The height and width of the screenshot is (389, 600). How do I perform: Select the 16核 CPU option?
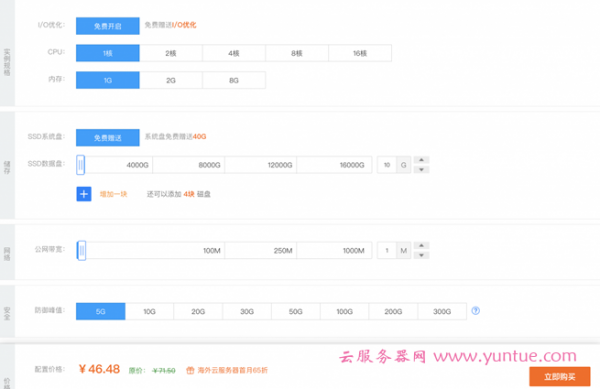(x=360, y=53)
